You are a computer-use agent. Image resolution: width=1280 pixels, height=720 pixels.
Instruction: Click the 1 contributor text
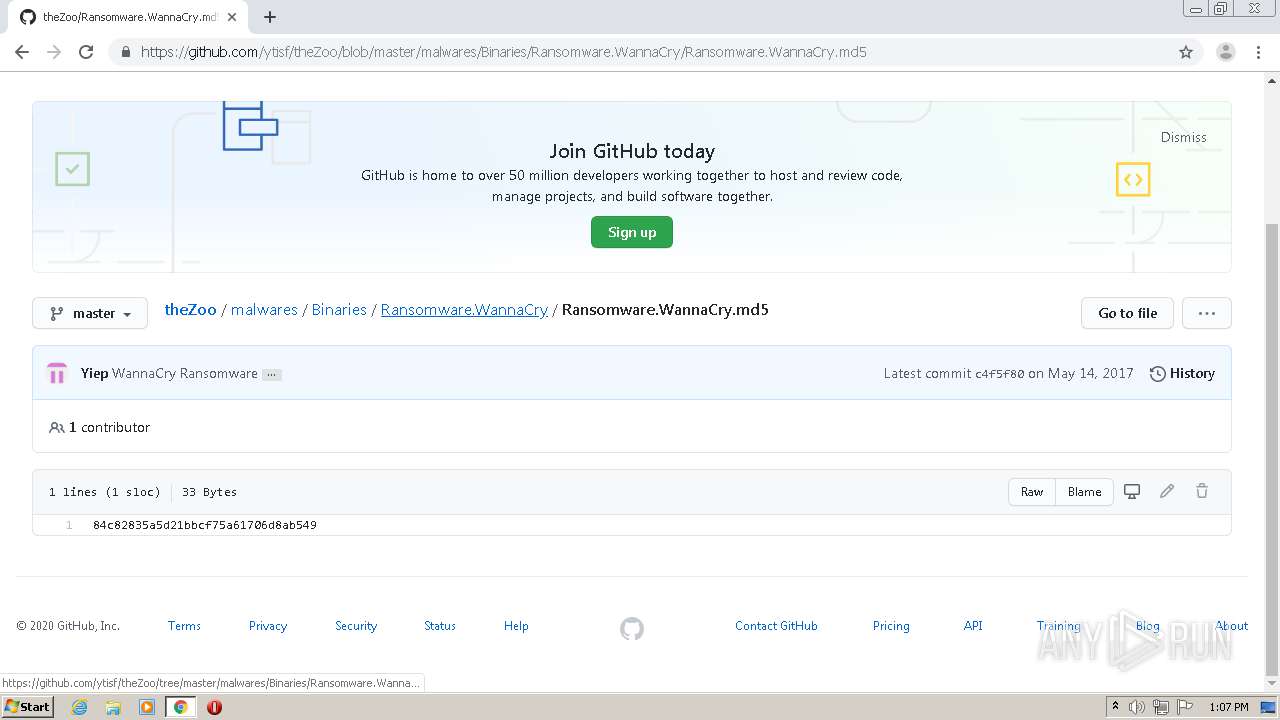(x=109, y=427)
